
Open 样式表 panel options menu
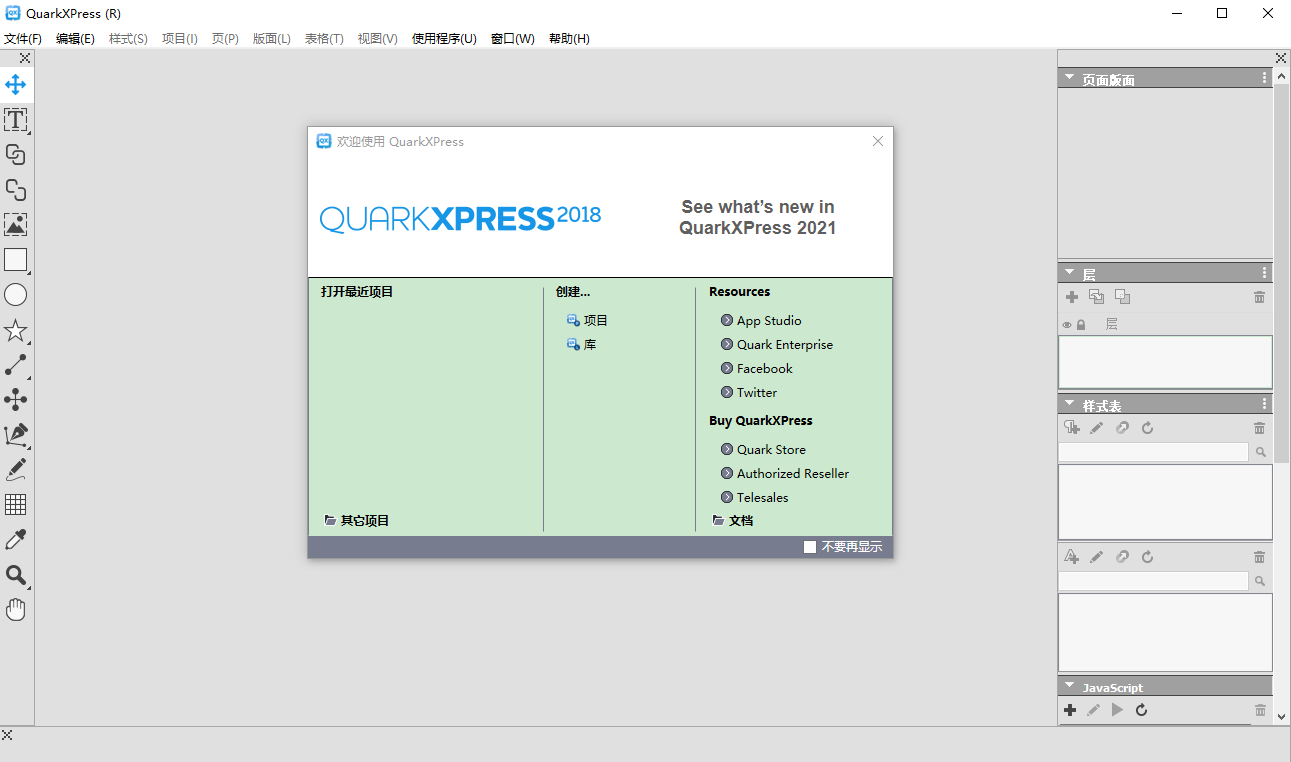[1265, 404]
